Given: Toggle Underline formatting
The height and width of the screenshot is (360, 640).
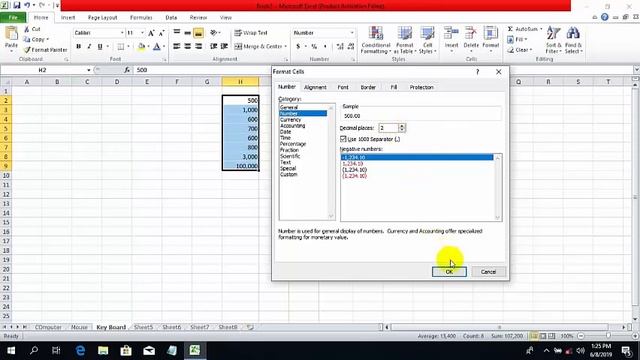Looking at the screenshot, I should tap(100, 47).
